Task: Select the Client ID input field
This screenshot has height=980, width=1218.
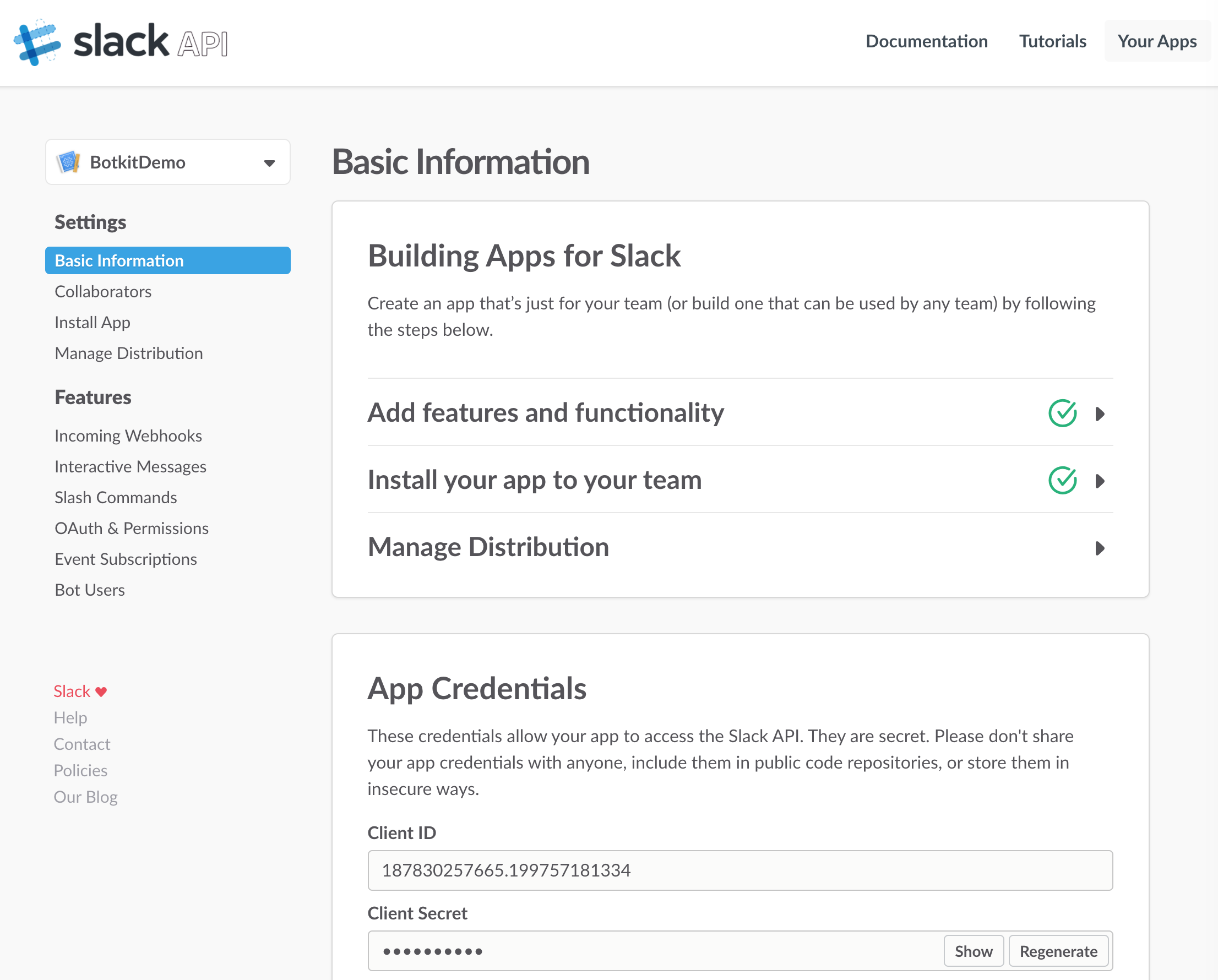Action: 739,870
